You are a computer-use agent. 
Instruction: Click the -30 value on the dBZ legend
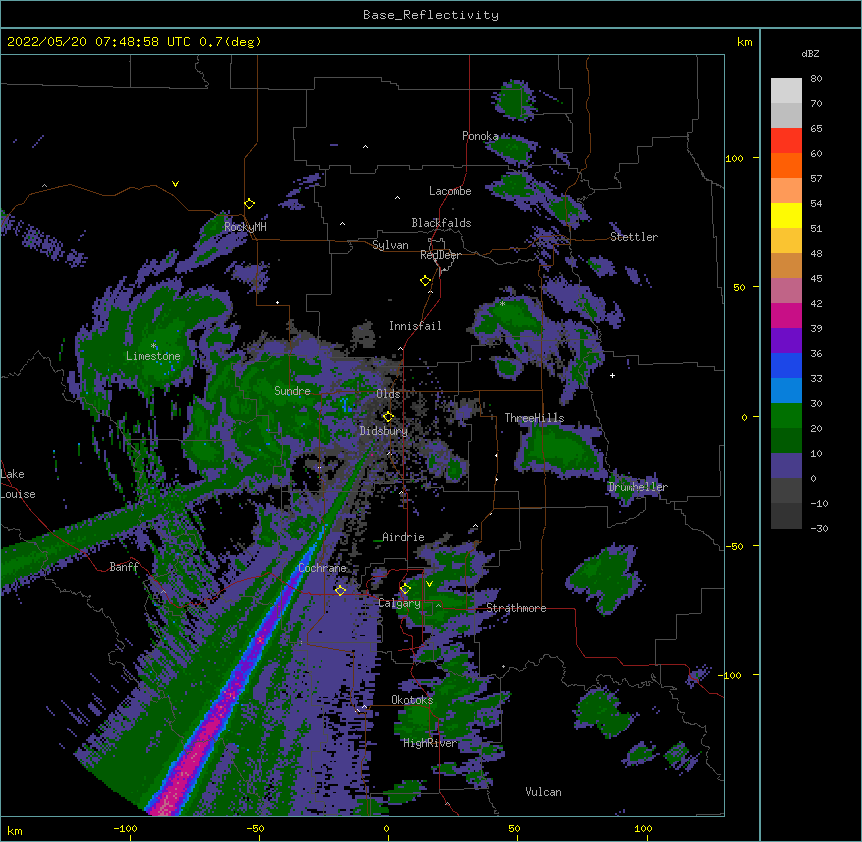tap(819, 528)
